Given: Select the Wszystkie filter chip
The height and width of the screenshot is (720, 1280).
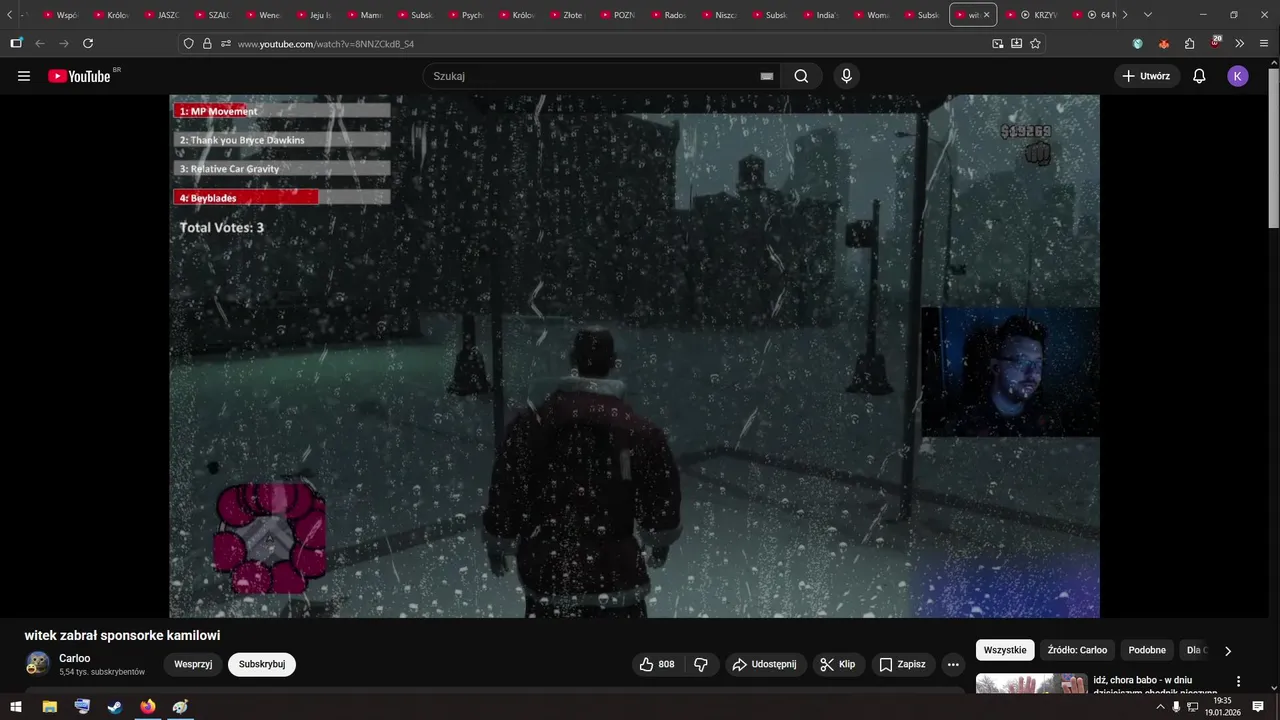Looking at the screenshot, I should [1005, 650].
